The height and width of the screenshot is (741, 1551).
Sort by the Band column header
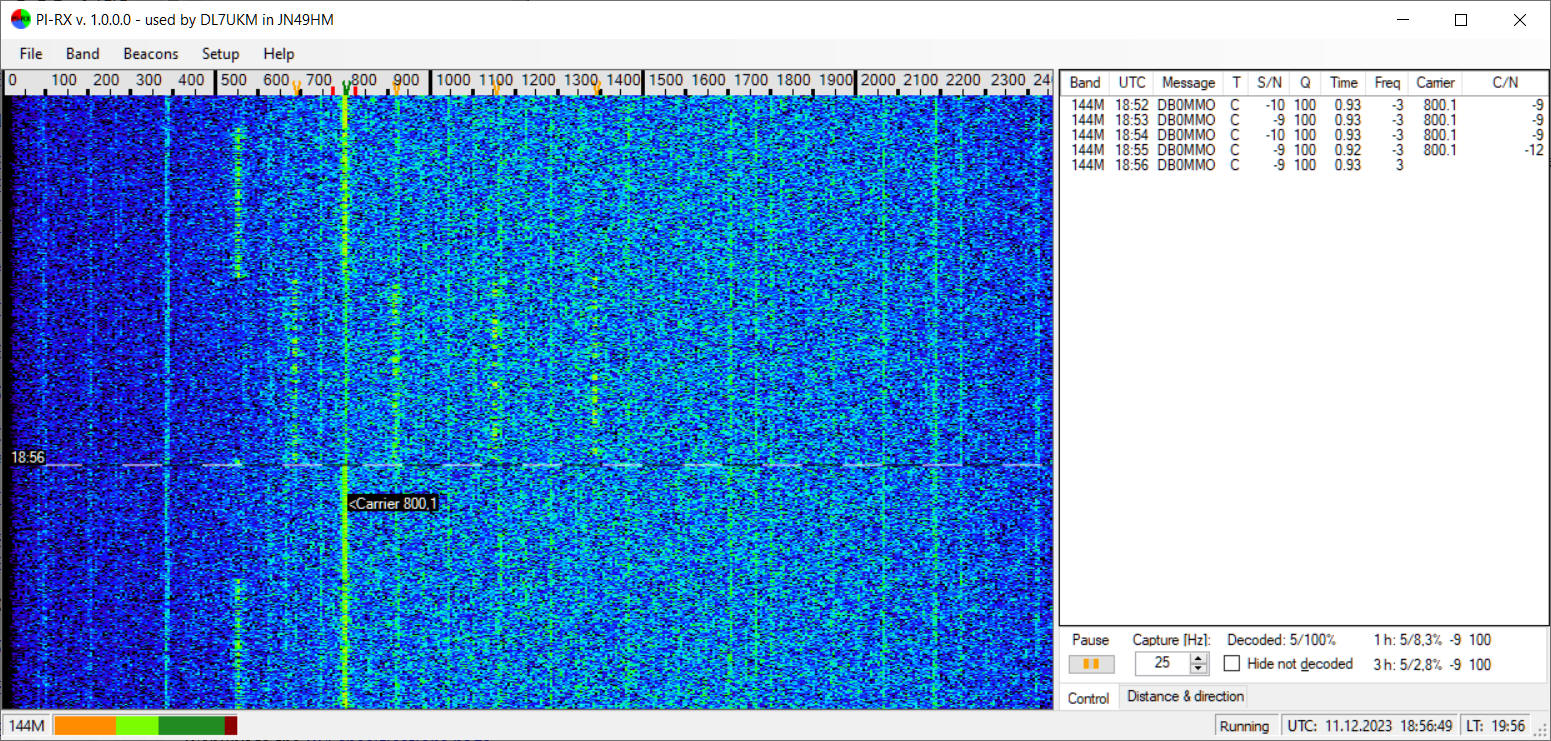pos(1085,83)
